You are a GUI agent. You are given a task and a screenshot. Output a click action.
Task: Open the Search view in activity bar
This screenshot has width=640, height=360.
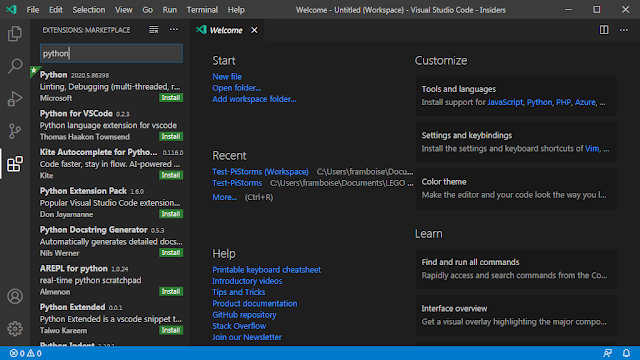click(x=15, y=66)
